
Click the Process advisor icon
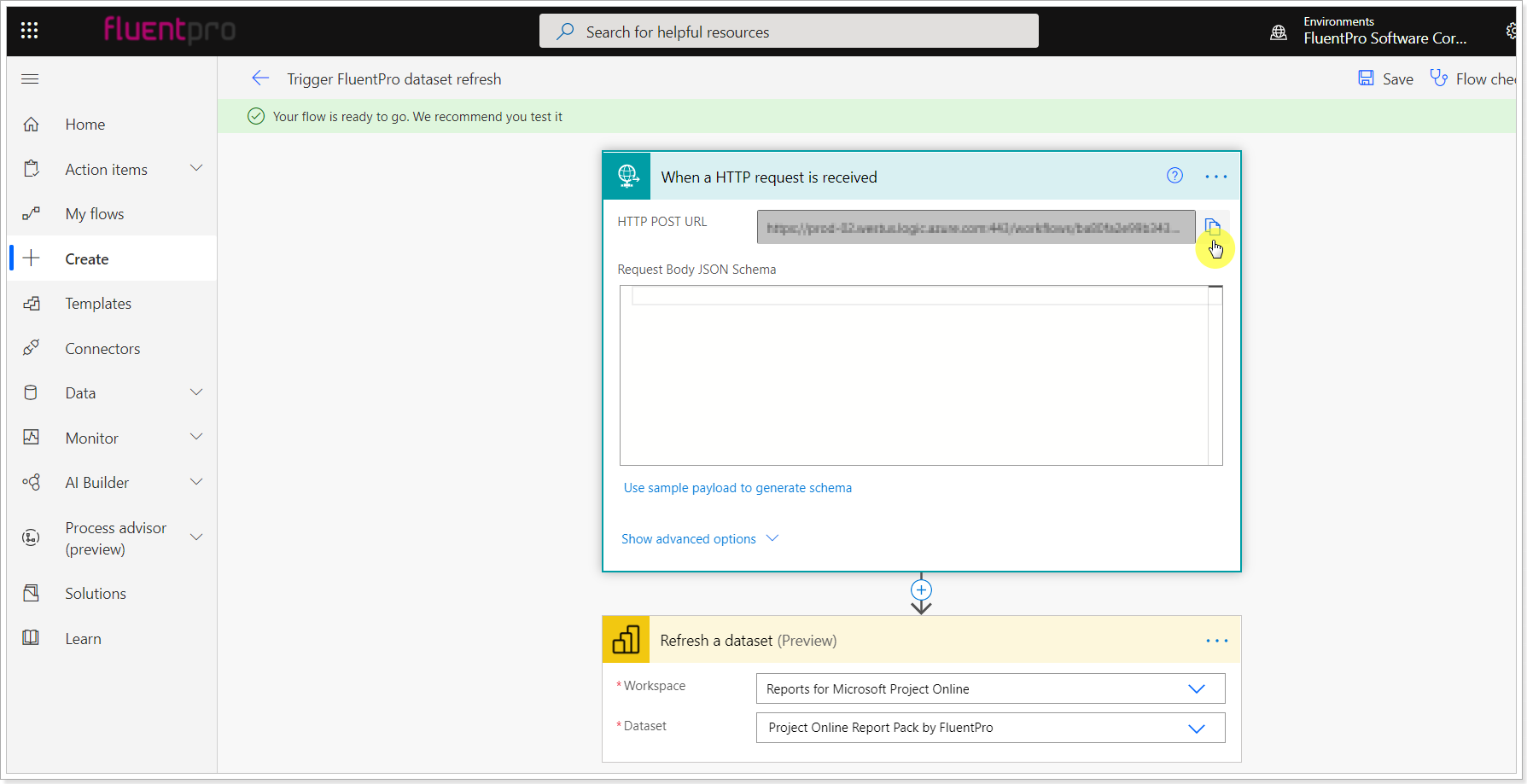point(31,537)
